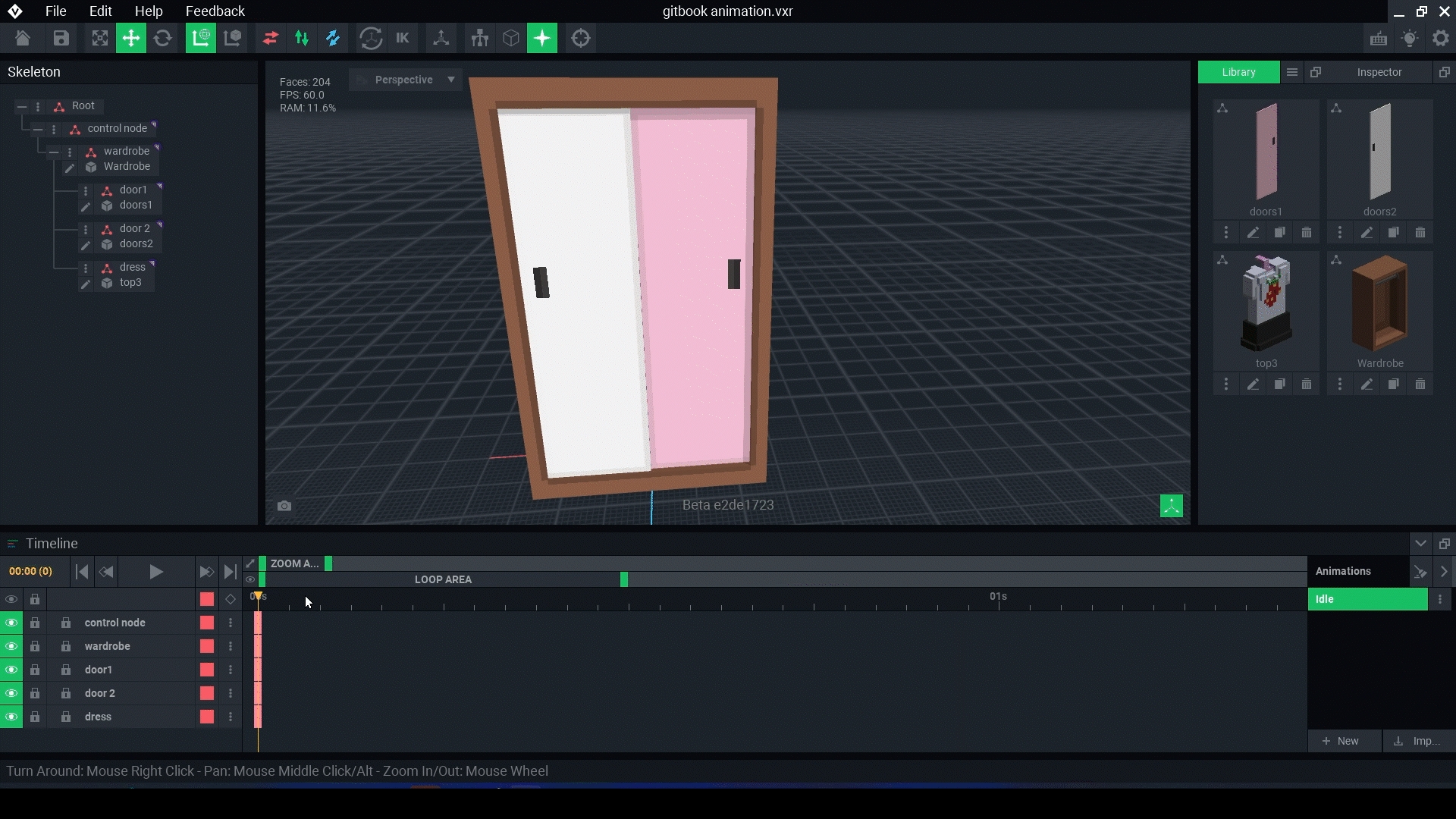Toggle the IK tool

click(x=402, y=39)
